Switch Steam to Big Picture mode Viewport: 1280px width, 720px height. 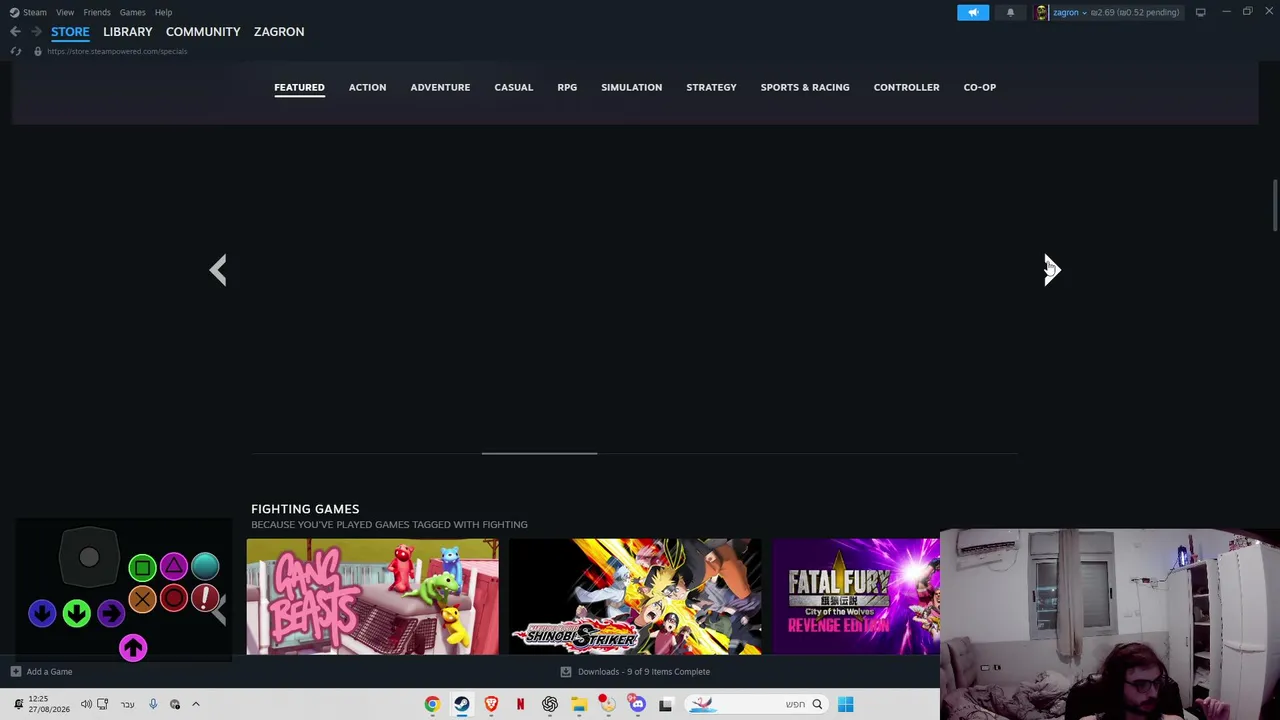(x=1200, y=12)
